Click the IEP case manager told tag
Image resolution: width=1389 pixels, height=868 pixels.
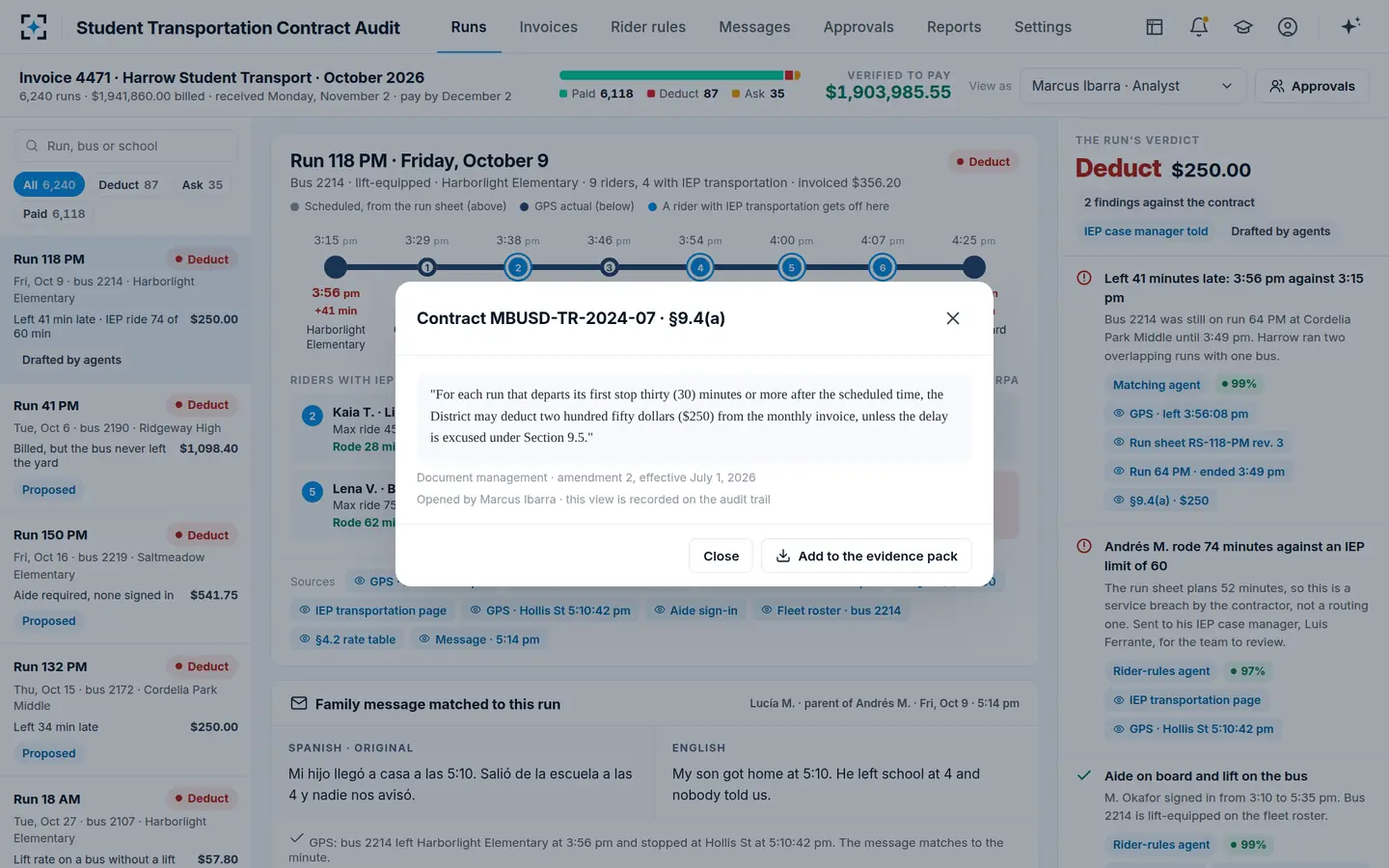tap(1146, 231)
